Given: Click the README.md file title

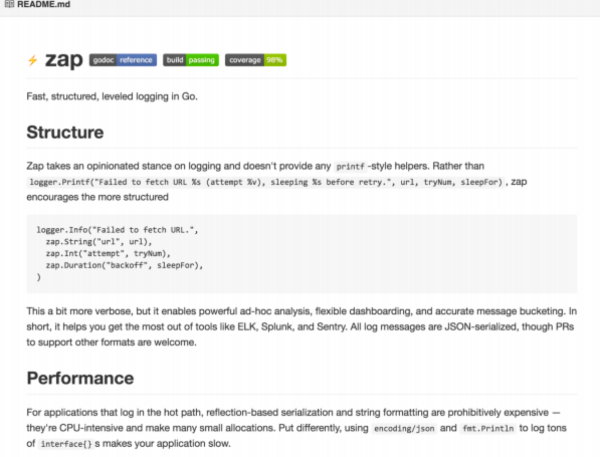Looking at the screenshot, I should [43, 6].
